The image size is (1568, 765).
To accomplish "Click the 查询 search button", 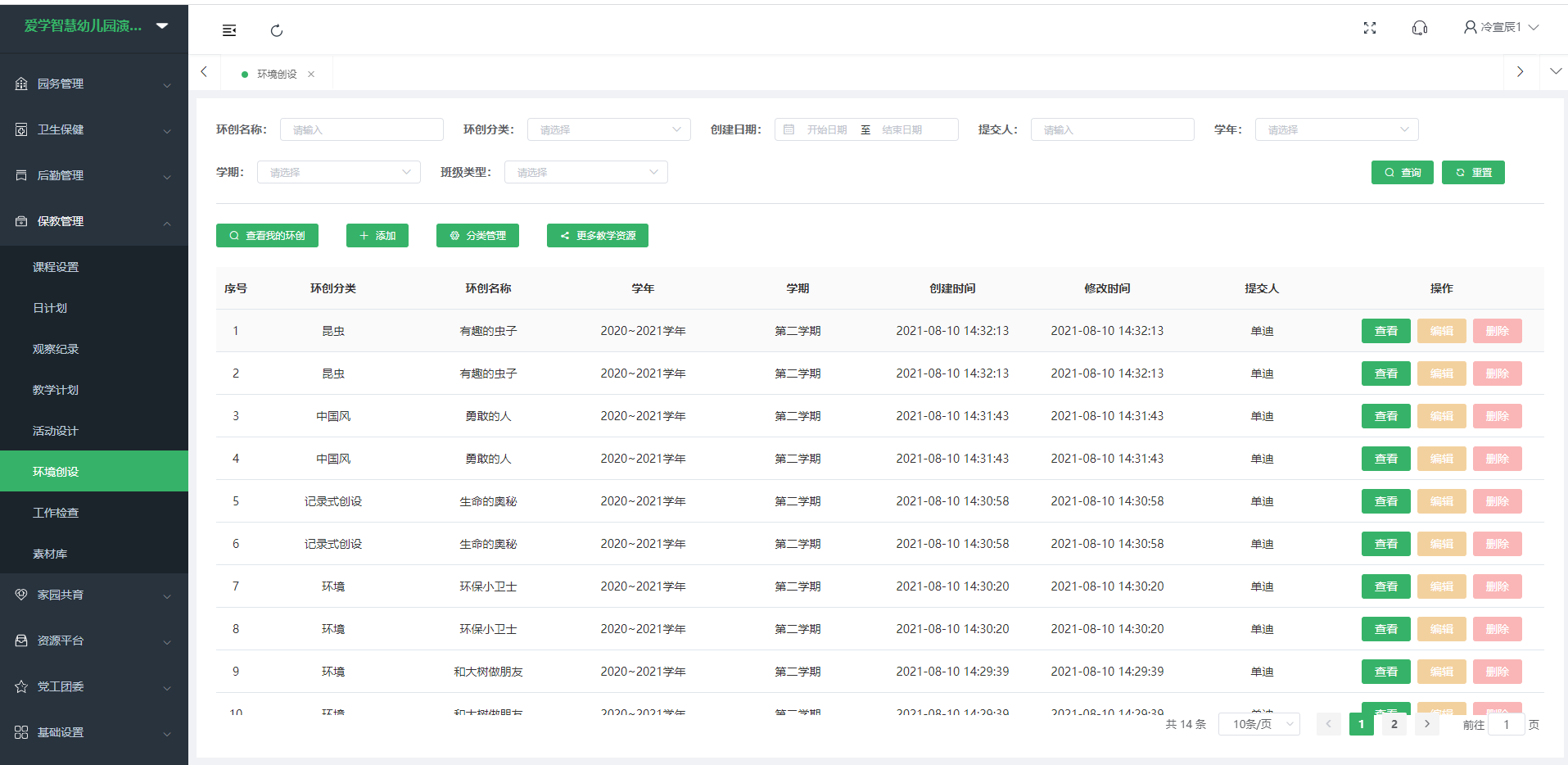I will click(1402, 173).
